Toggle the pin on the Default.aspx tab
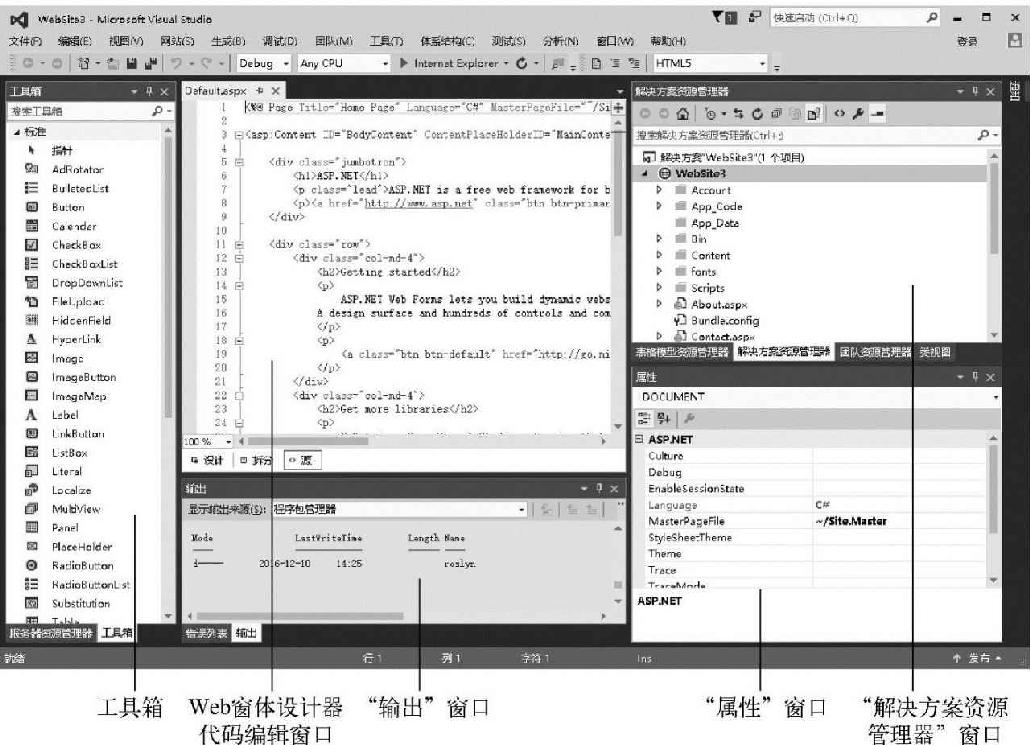 point(260,91)
